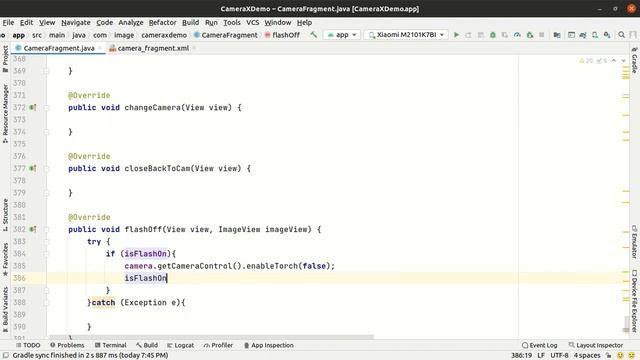Image resolution: width=640 pixels, height=360 pixels.
Task: Click the override gutter icon beside closeBackToCam
Action: click(x=33, y=168)
